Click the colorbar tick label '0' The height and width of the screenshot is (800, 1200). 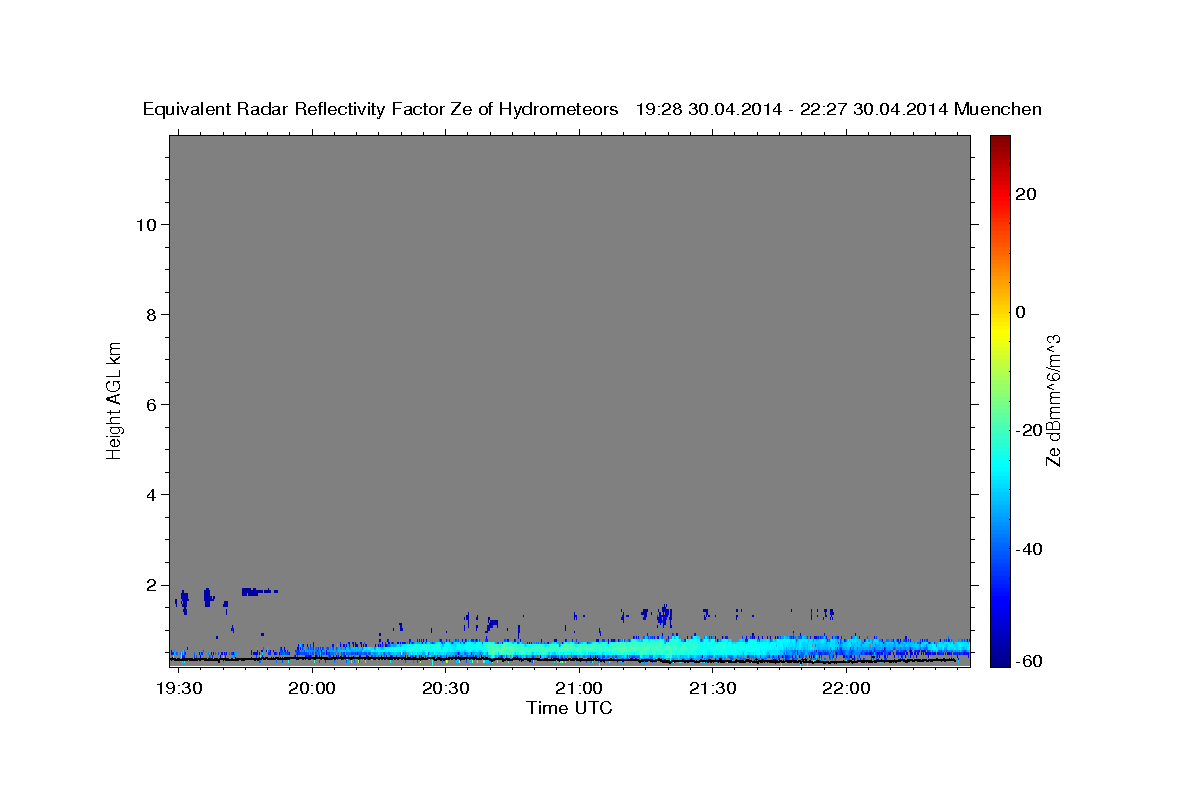point(1020,312)
